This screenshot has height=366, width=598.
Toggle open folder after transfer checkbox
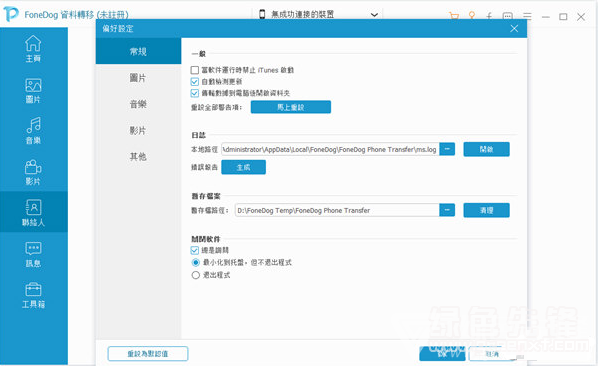point(195,93)
